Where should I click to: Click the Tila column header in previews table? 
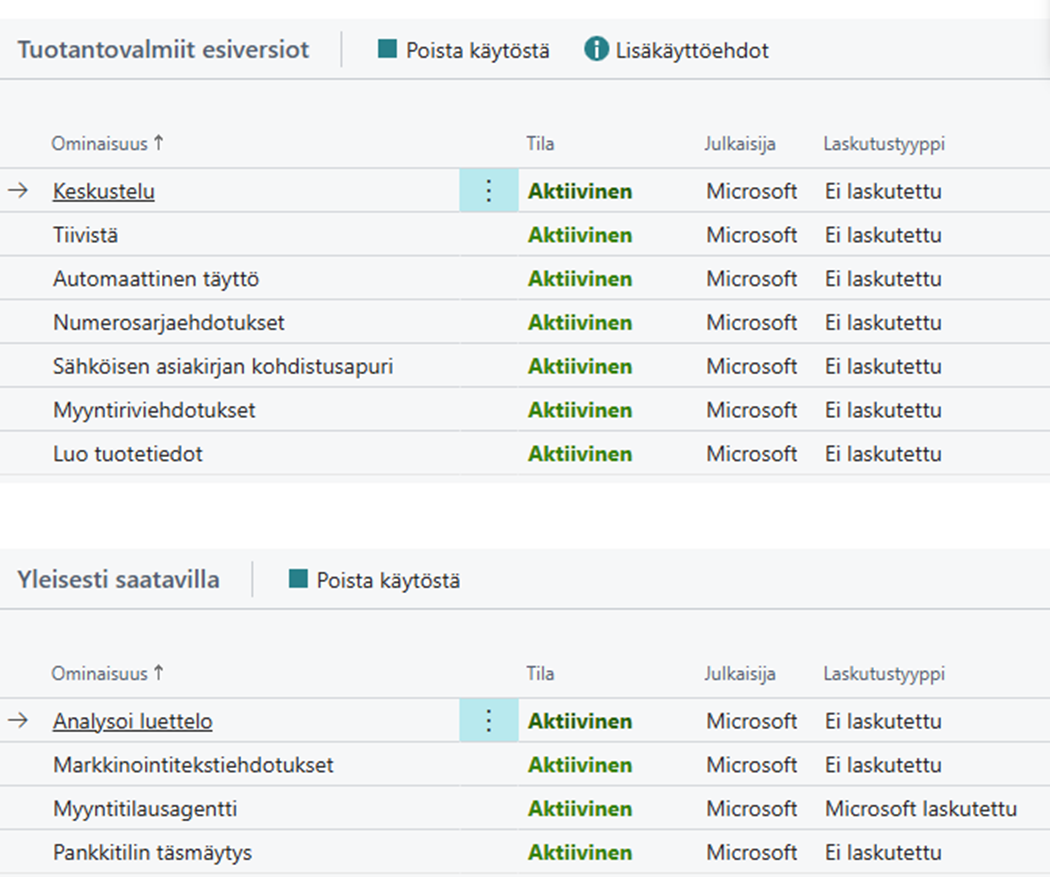[x=540, y=144]
